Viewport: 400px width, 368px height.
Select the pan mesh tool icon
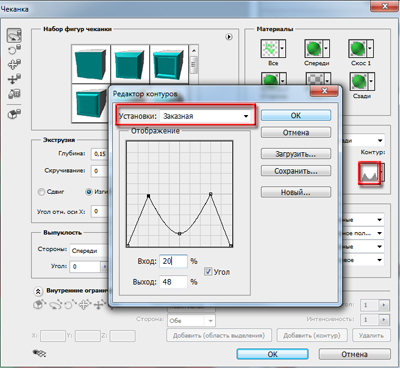(14, 64)
